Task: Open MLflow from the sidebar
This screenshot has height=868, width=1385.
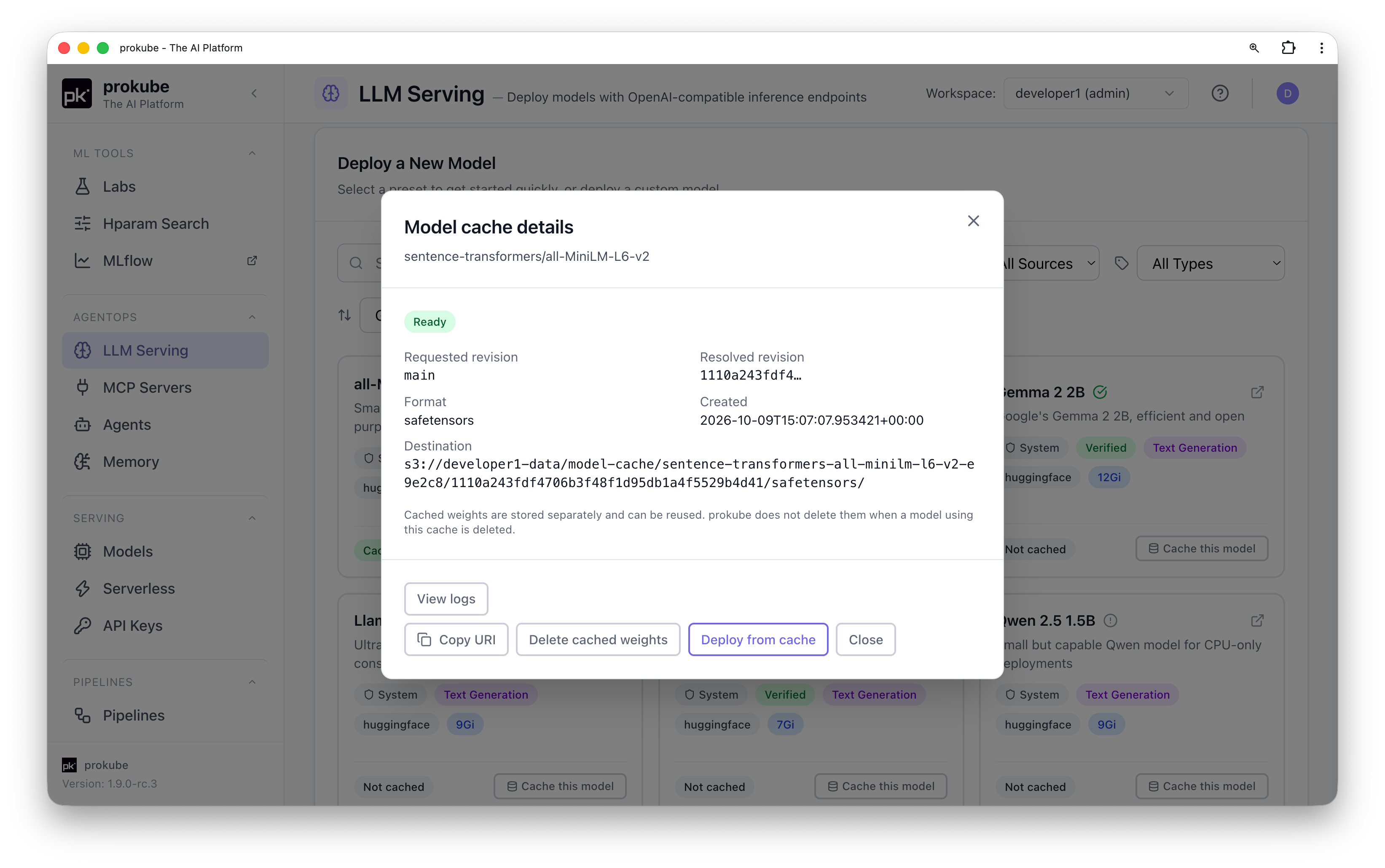Action: [x=165, y=261]
